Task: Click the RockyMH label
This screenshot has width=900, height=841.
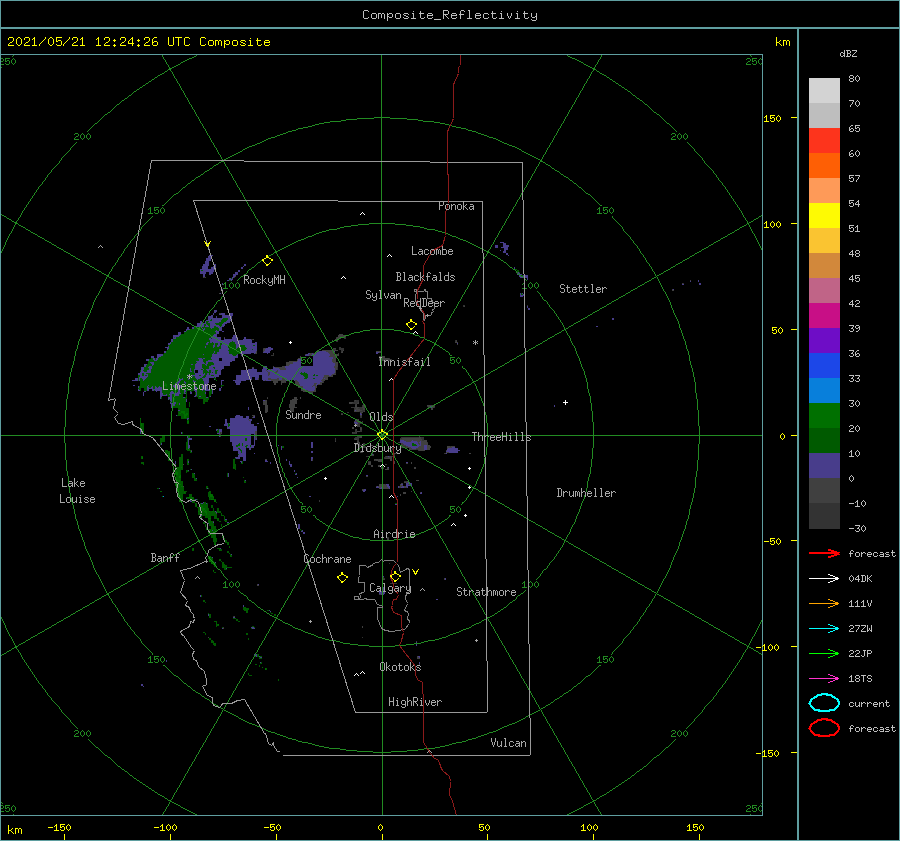Action: [x=264, y=280]
